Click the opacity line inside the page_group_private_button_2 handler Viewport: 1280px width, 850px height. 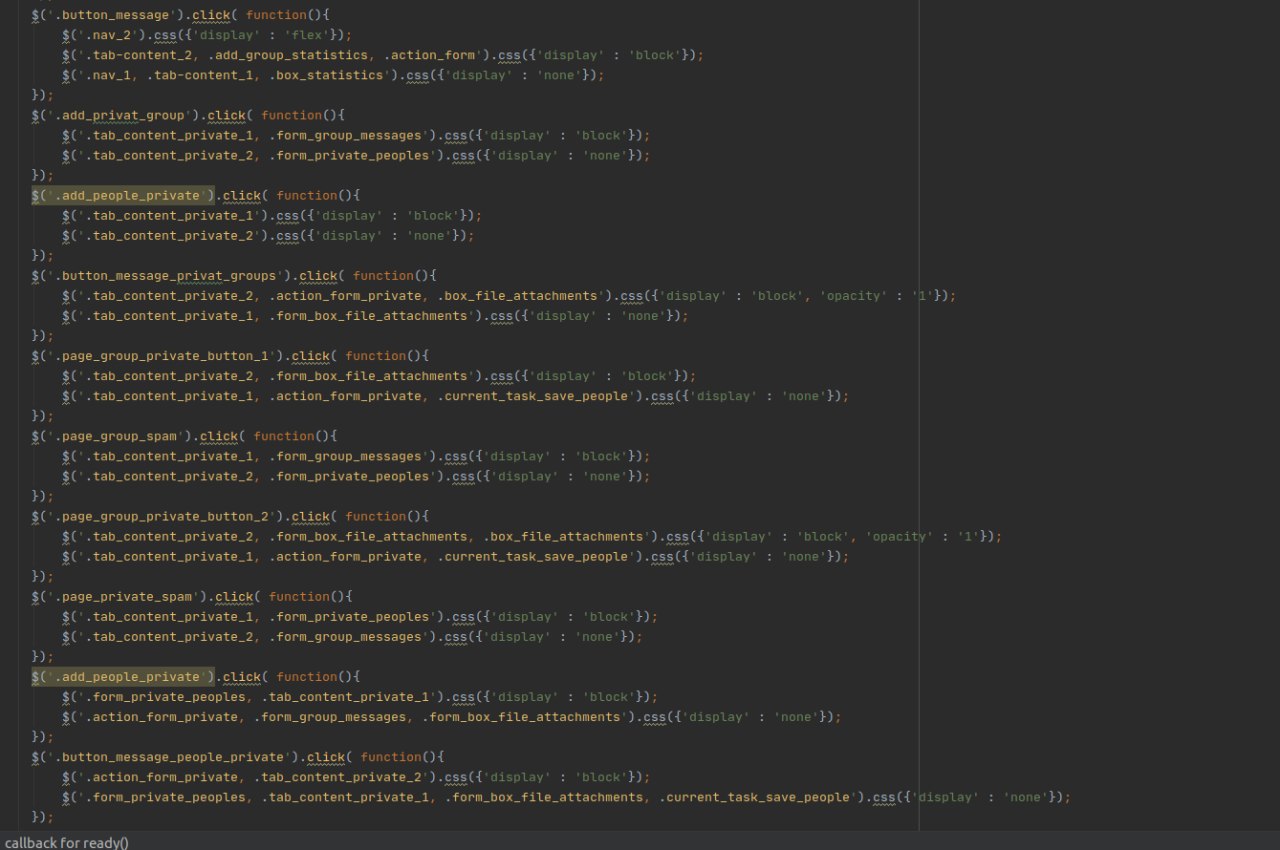pyautogui.click(x=531, y=536)
